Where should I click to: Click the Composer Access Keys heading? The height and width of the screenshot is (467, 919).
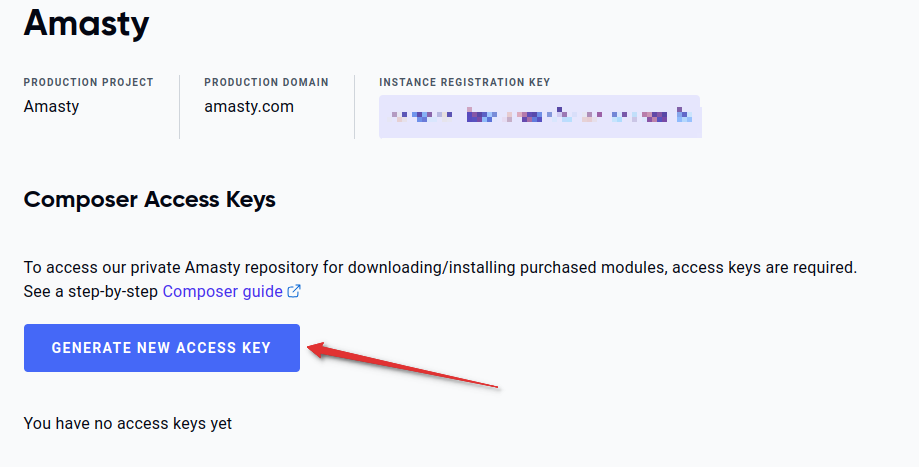149,199
